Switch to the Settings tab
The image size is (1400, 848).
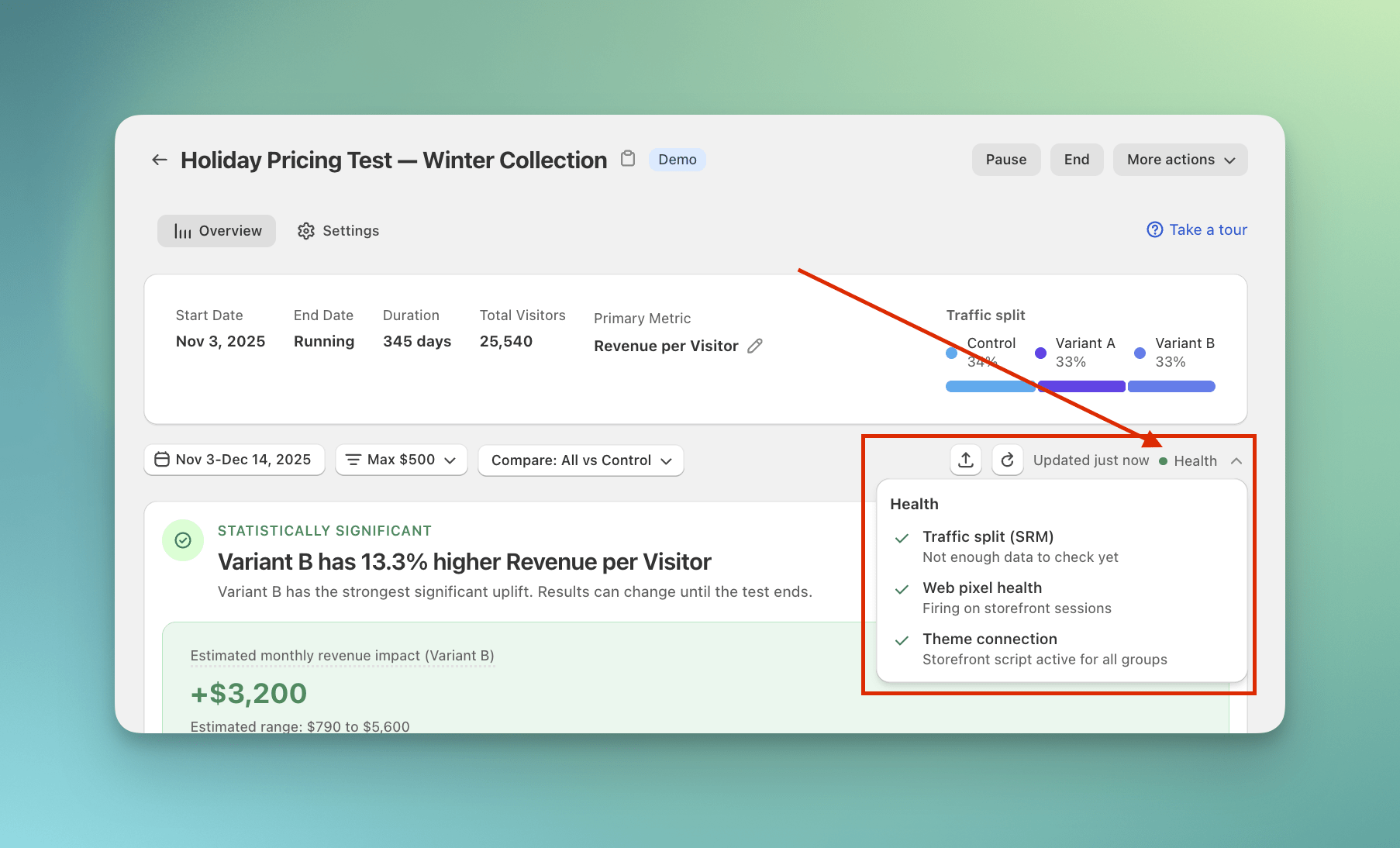[x=339, y=231]
